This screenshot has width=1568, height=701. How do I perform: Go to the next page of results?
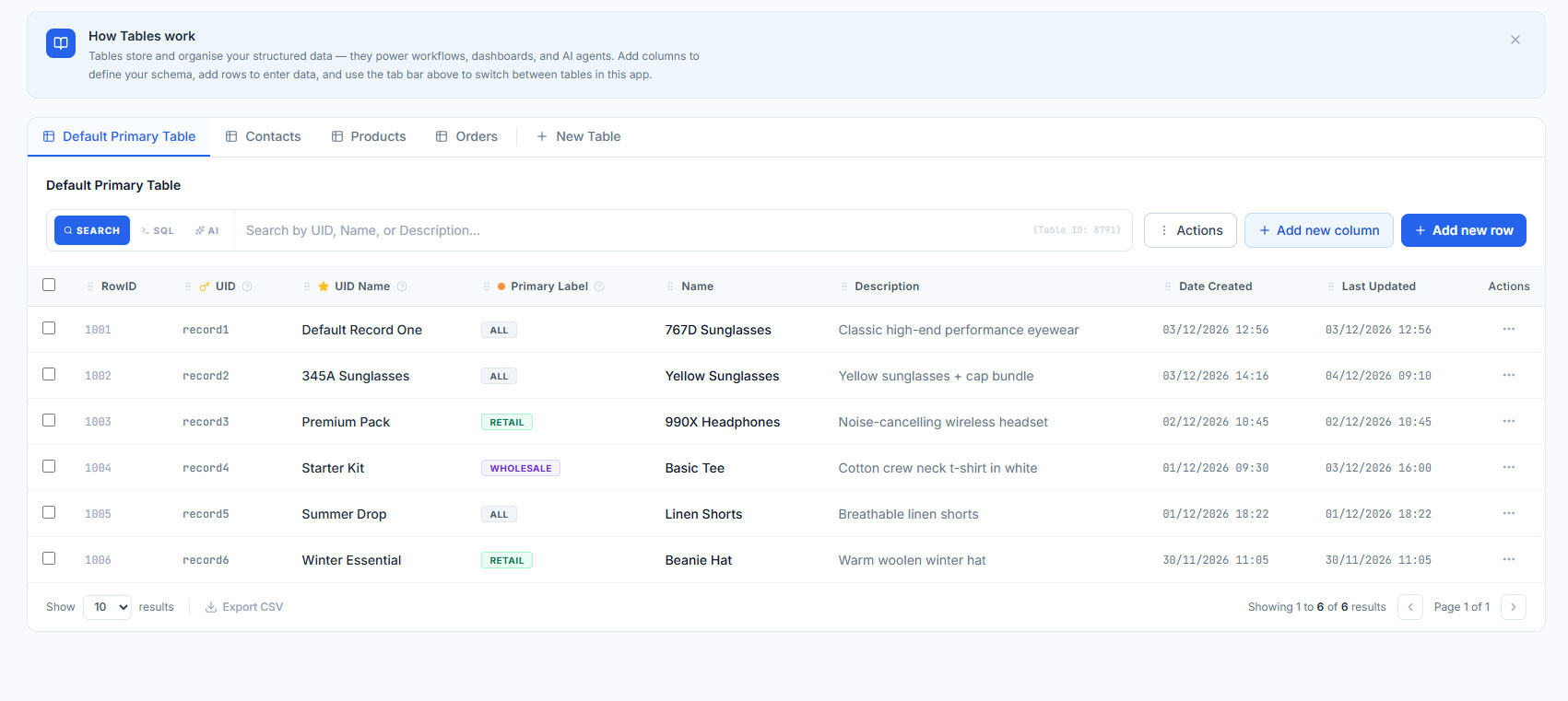coord(1513,607)
